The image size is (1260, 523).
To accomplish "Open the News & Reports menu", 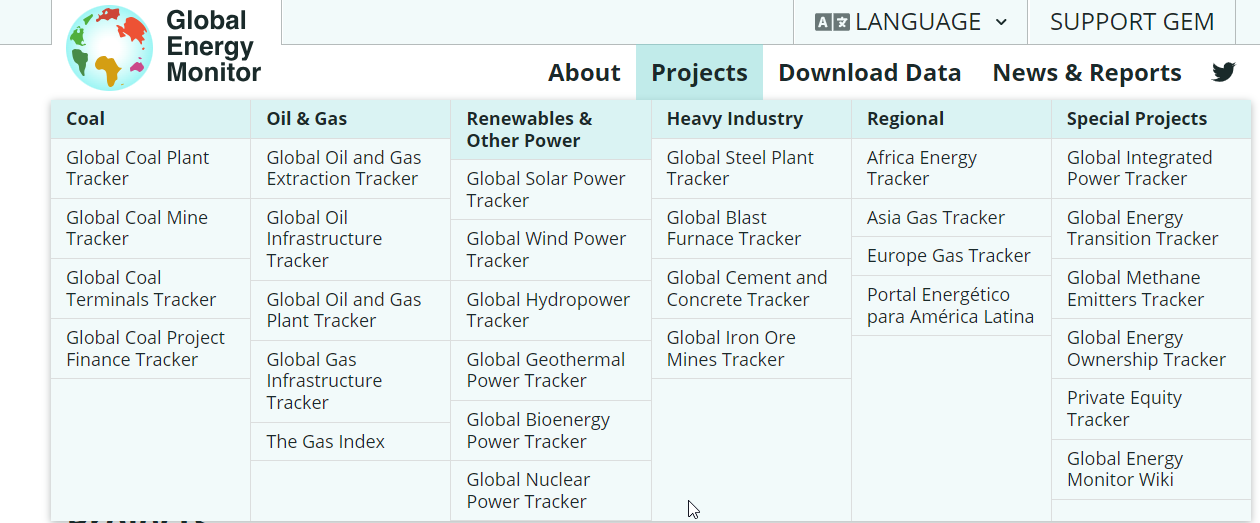I will pos(1086,73).
